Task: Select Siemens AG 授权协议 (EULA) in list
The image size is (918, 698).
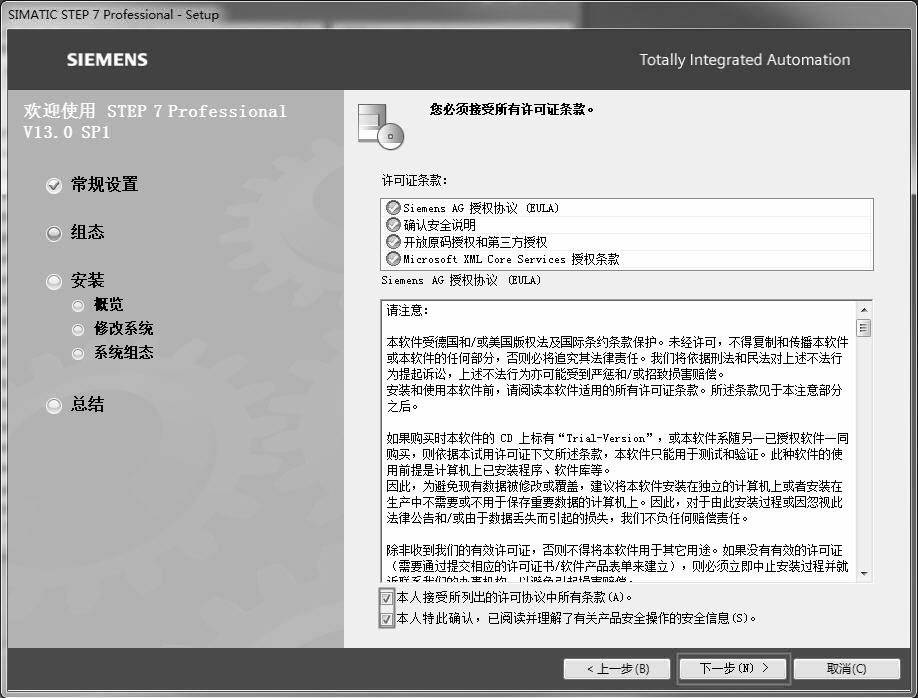Action: (x=627, y=208)
